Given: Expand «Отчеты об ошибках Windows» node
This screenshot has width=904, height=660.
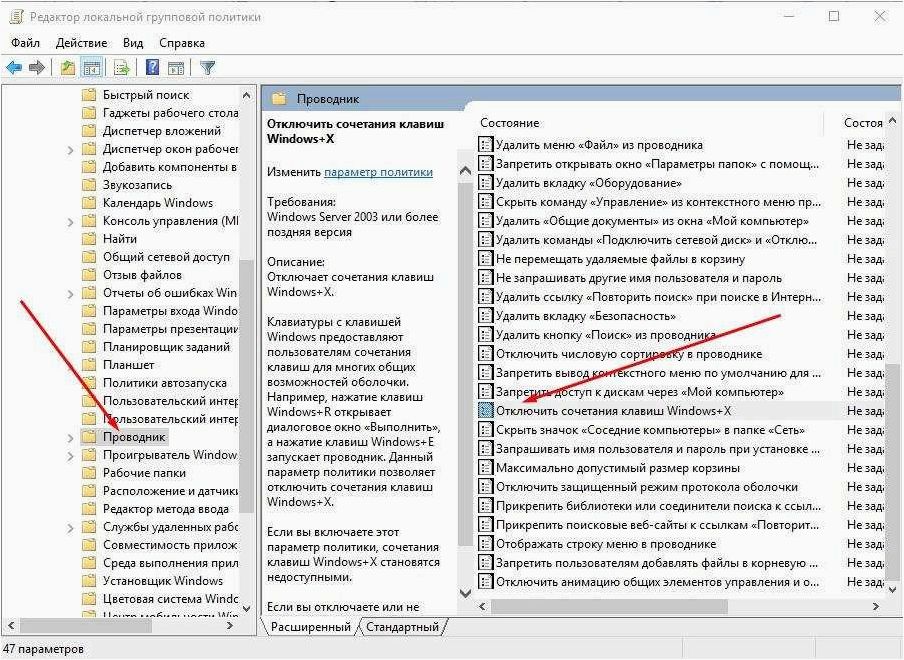Looking at the screenshot, I should coord(70,294).
